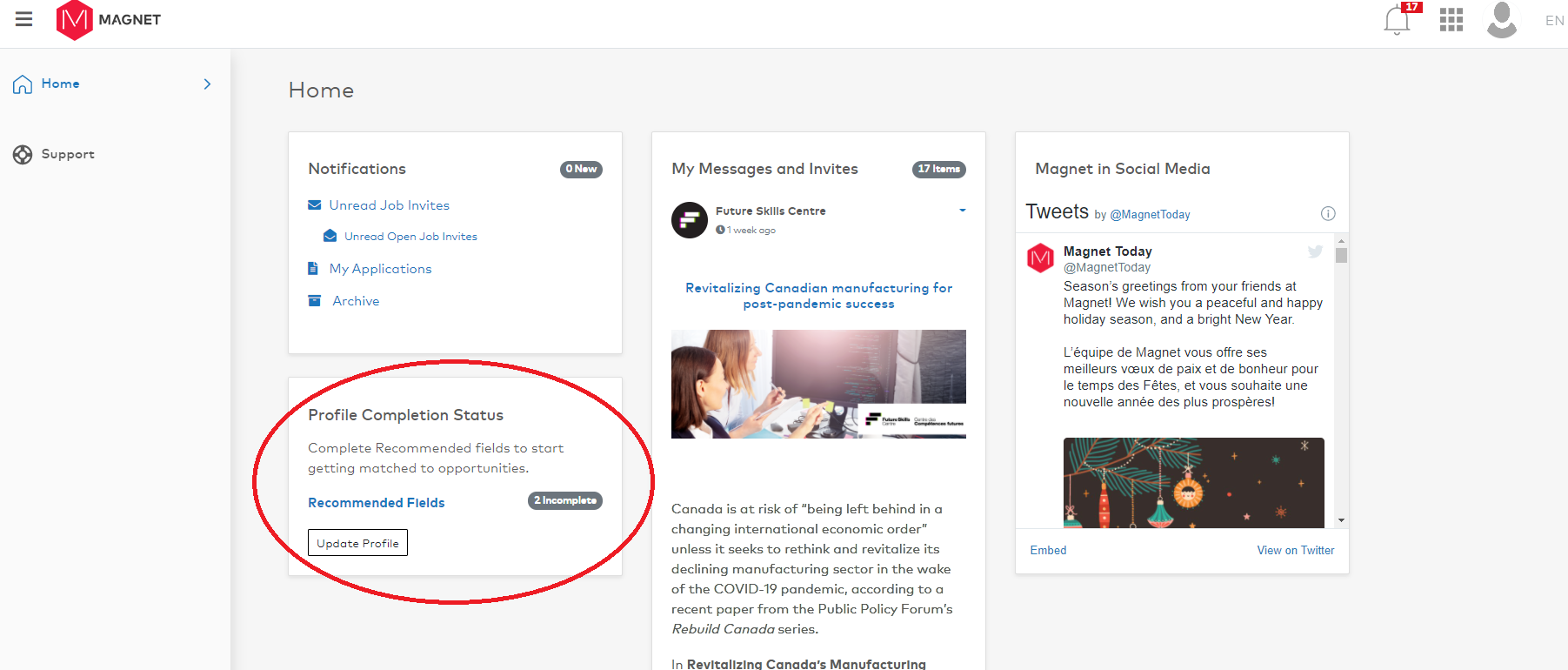Expand the Home sidebar chevron
1568x670 pixels.
click(207, 84)
